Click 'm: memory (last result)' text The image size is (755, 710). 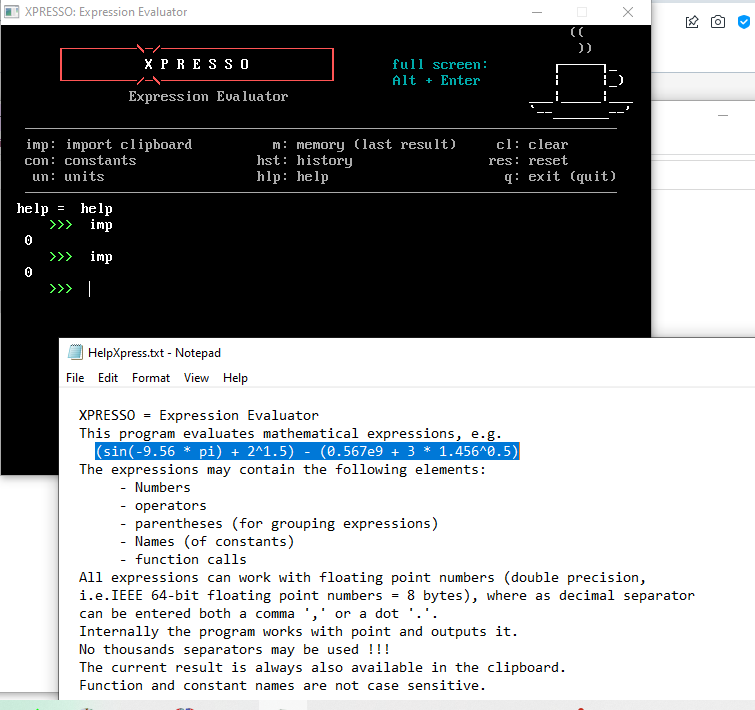[x=364, y=144]
